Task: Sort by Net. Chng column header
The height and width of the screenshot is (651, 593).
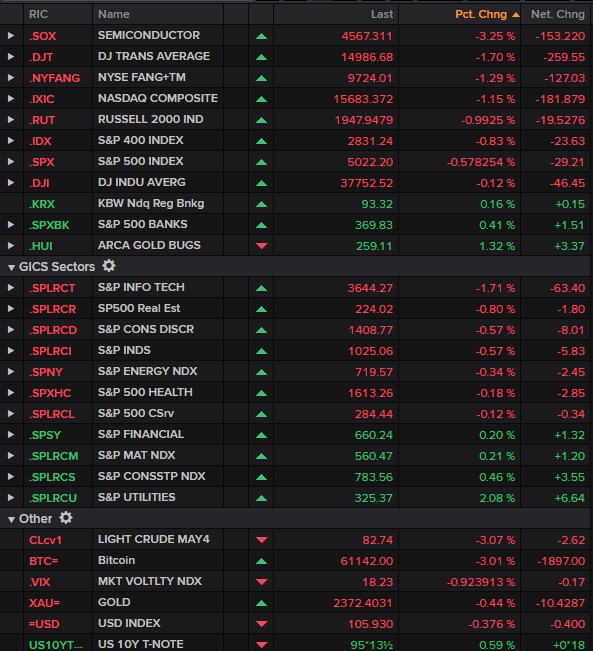Action: click(x=558, y=15)
